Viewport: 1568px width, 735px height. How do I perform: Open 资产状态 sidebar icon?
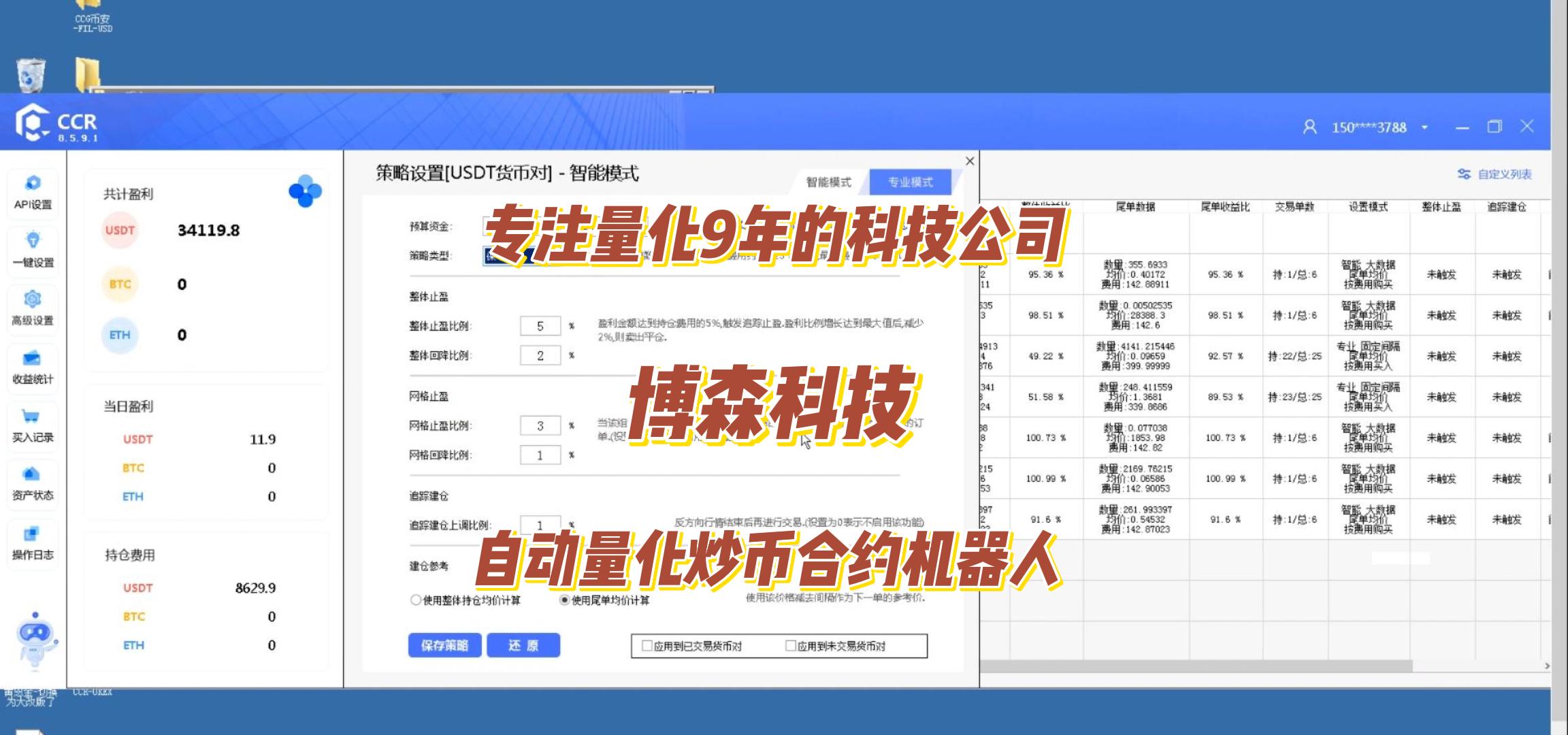pyautogui.click(x=32, y=474)
